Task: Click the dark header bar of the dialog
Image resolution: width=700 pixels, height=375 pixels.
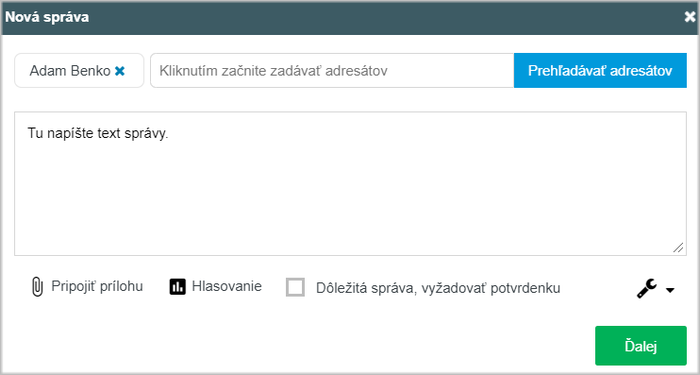Action: coord(350,17)
